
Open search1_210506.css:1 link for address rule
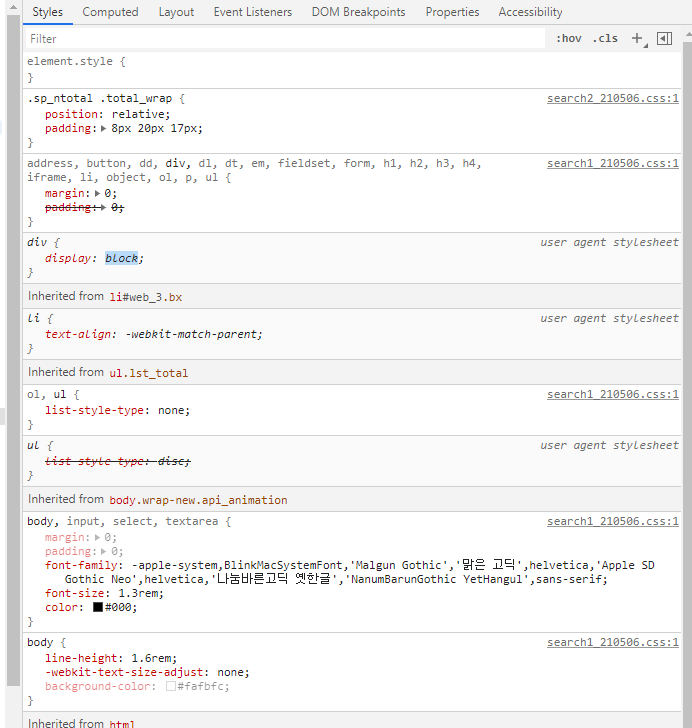613,163
